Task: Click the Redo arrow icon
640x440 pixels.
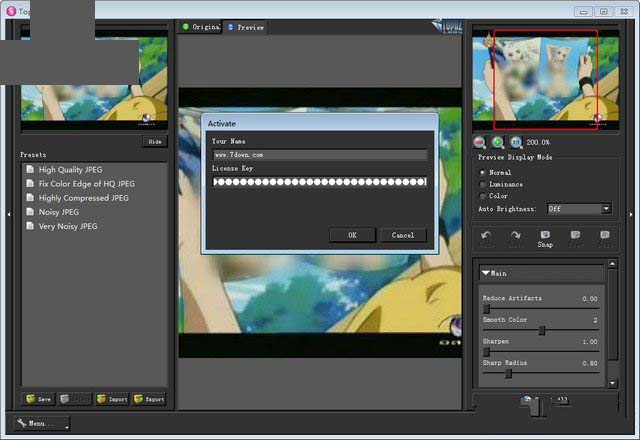Action: 516,235
